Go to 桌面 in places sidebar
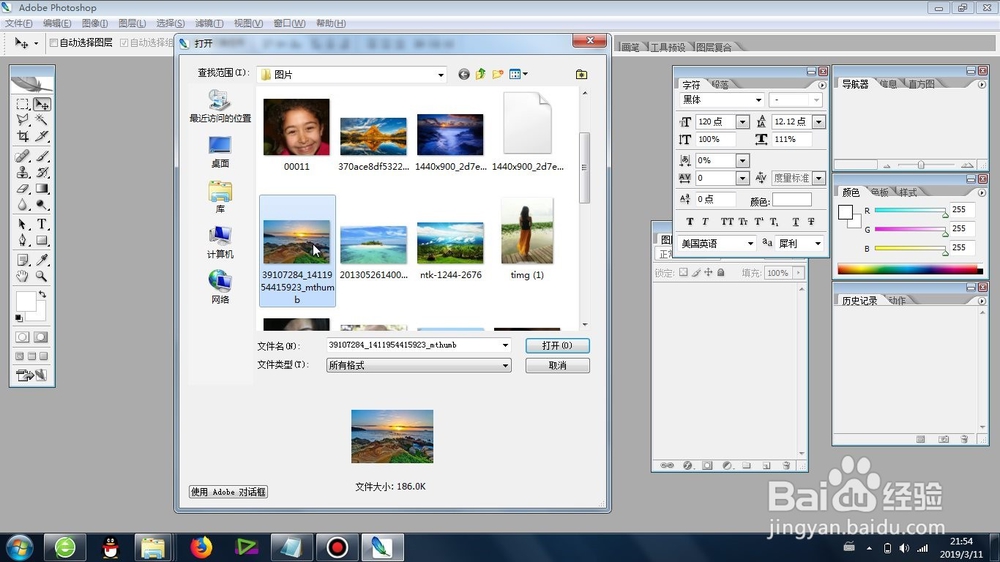 [x=220, y=152]
